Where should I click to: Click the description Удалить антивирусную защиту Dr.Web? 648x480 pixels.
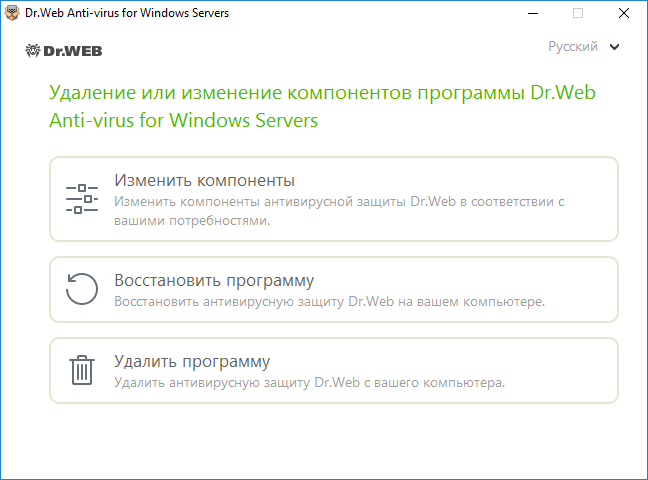pyautogui.click(x=310, y=382)
